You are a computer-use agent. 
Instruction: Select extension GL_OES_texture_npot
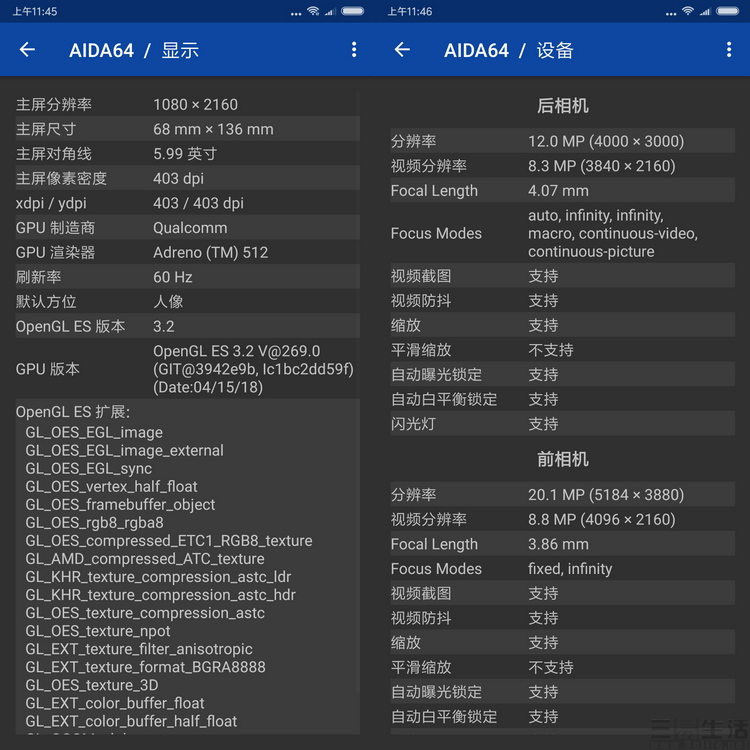98,631
